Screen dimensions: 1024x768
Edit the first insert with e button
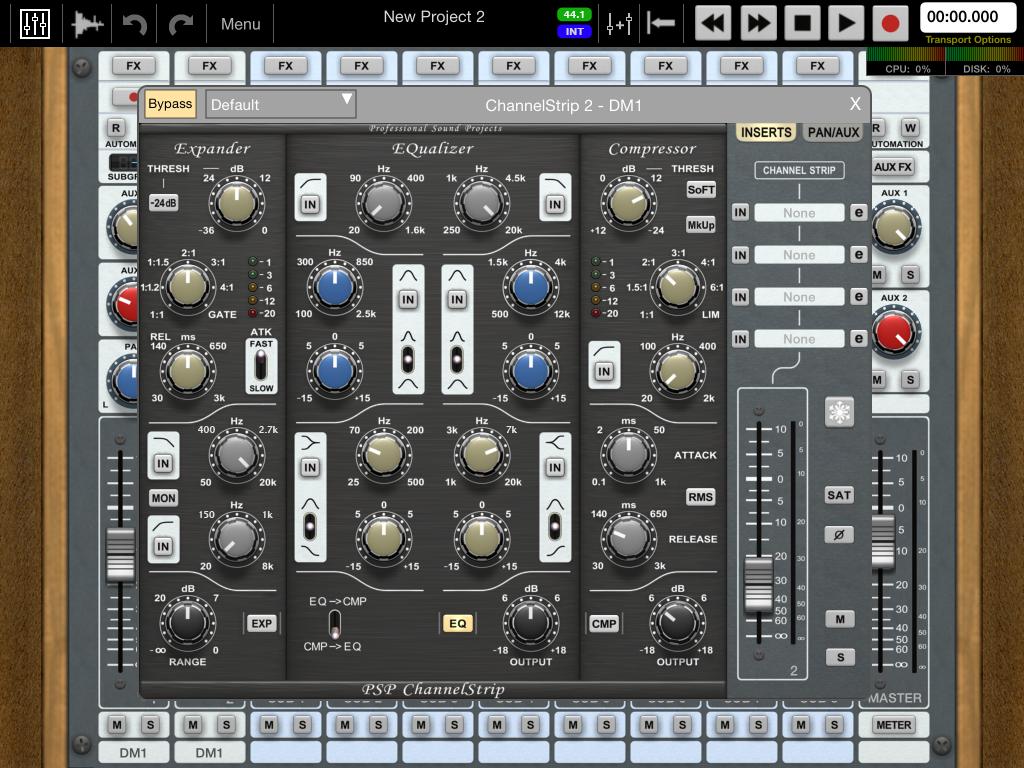[x=858, y=212]
